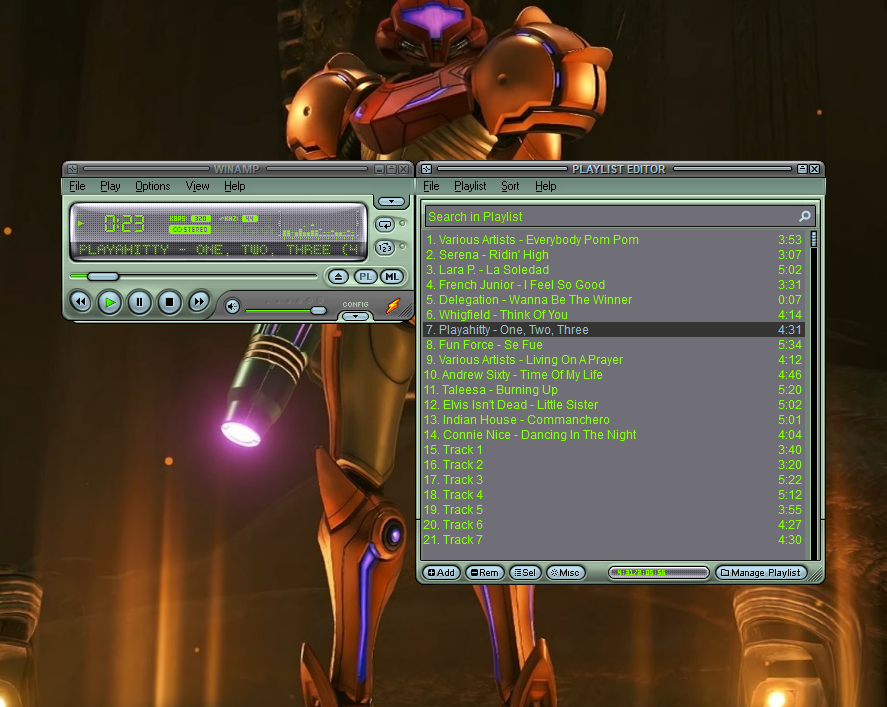Viewport: 887px width, 707px height.
Task: Click the volume slider thumb
Action: (318, 310)
